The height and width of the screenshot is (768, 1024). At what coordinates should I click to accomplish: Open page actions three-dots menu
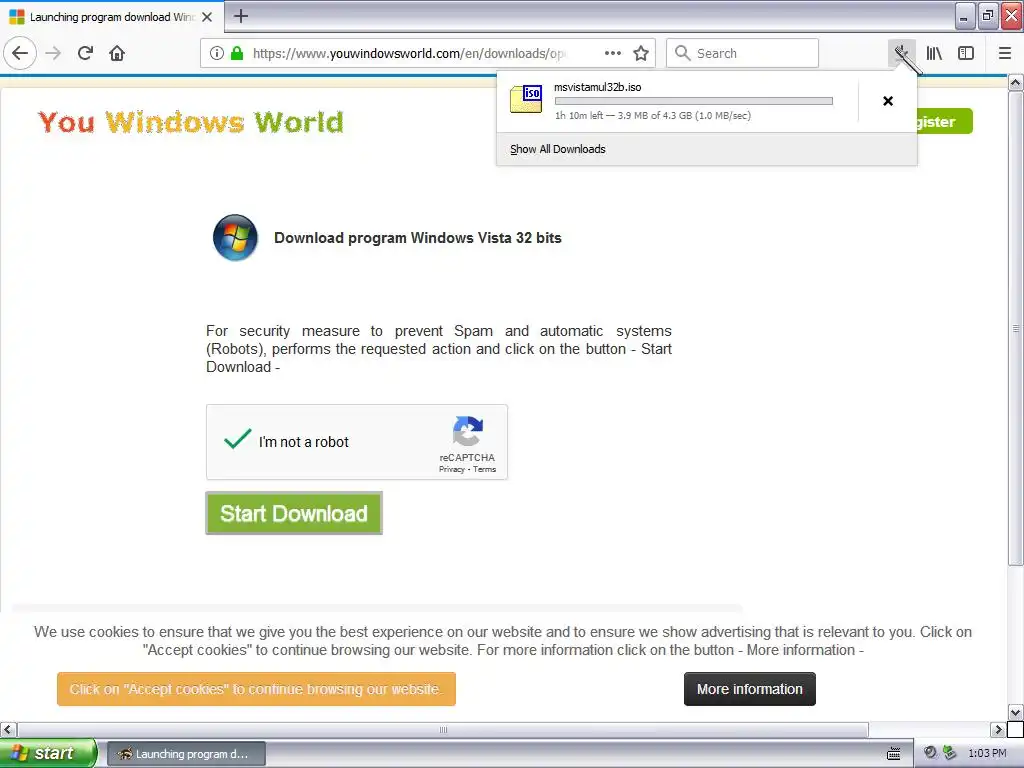click(x=613, y=53)
